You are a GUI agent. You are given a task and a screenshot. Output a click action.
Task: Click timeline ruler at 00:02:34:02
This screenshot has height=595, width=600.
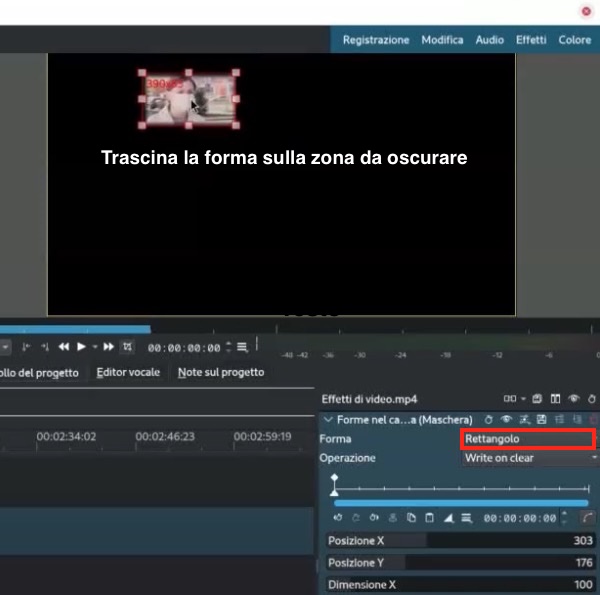tap(66, 436)
